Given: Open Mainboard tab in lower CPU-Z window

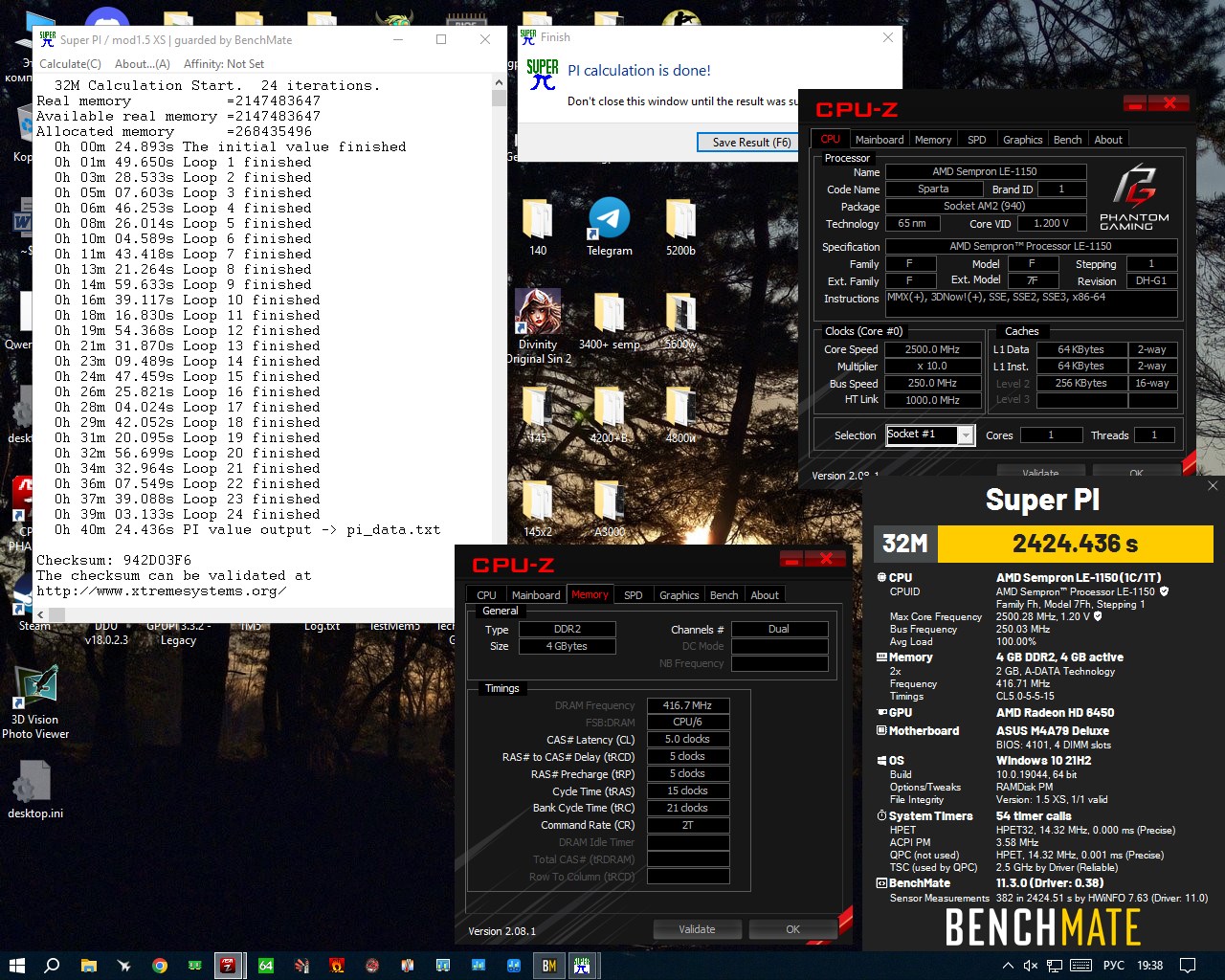Looking at the screenshot, I should [x=536, y=594].
